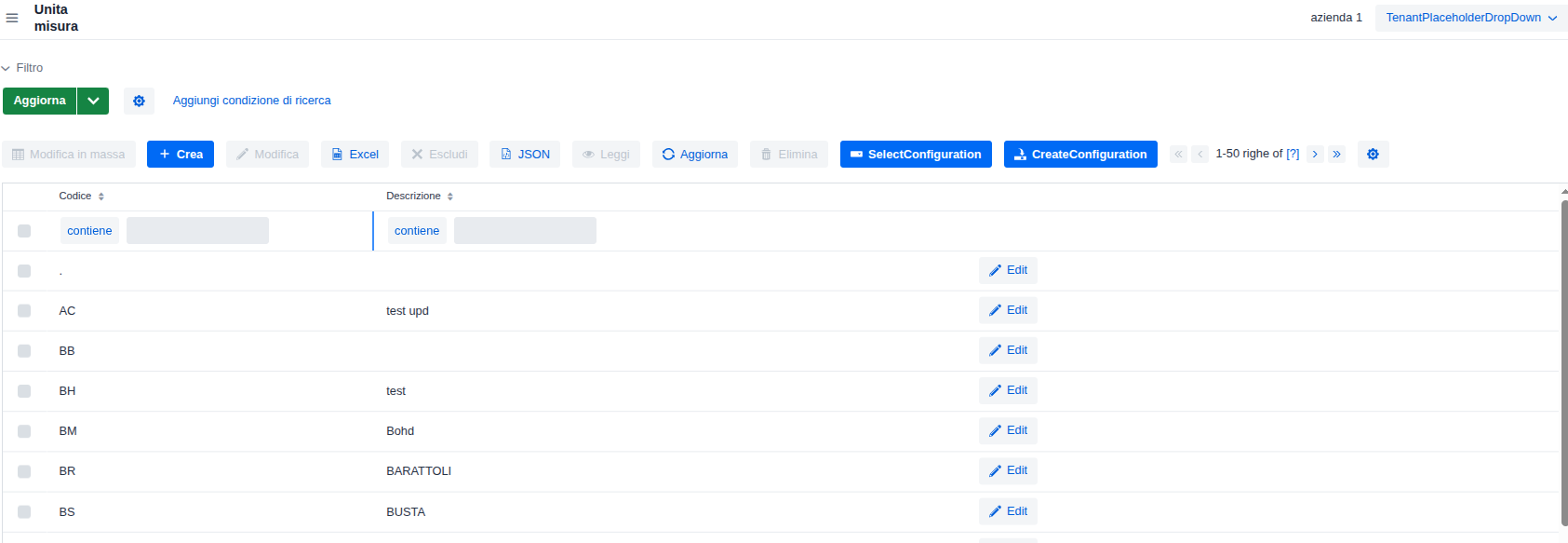Click the 'BARATTOLI' description cell
The height and width of the screenshot is (543, 1568).
(419, 471)
